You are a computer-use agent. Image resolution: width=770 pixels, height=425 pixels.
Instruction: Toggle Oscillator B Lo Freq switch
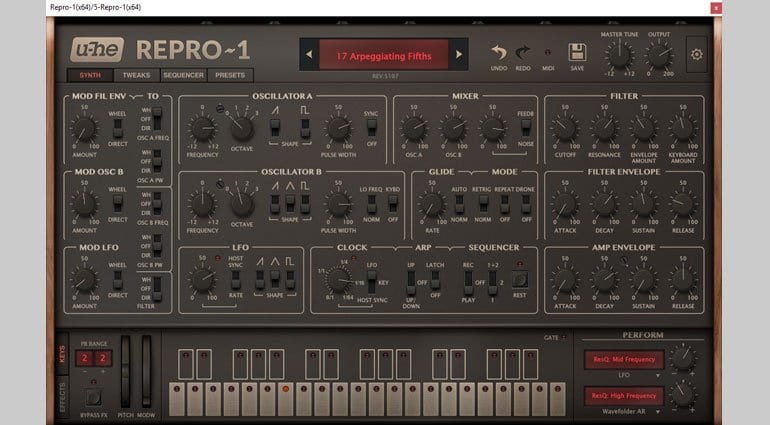click(372, 203)
